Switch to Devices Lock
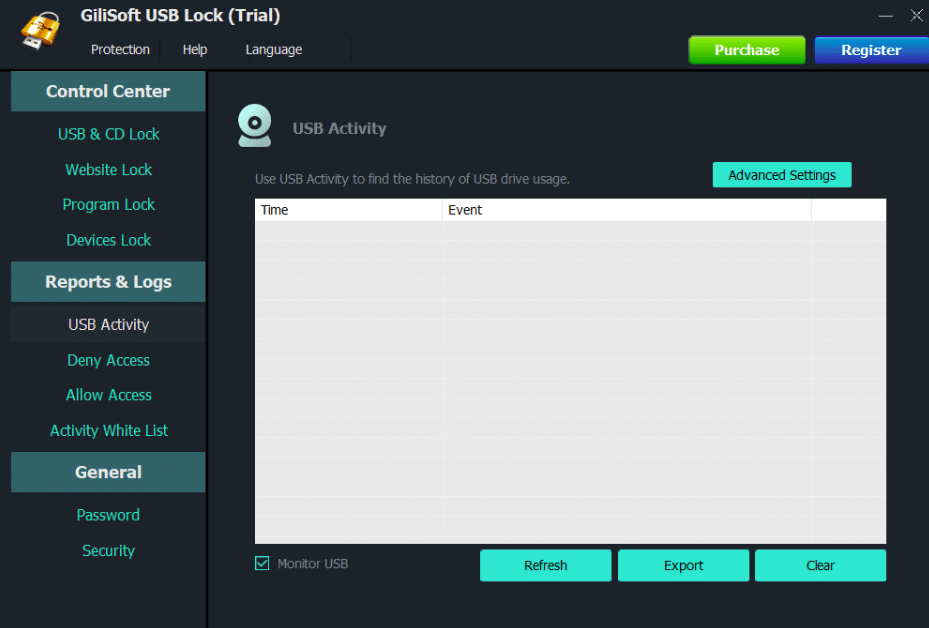This screenshot has width=929, height=628. (108, 240)
